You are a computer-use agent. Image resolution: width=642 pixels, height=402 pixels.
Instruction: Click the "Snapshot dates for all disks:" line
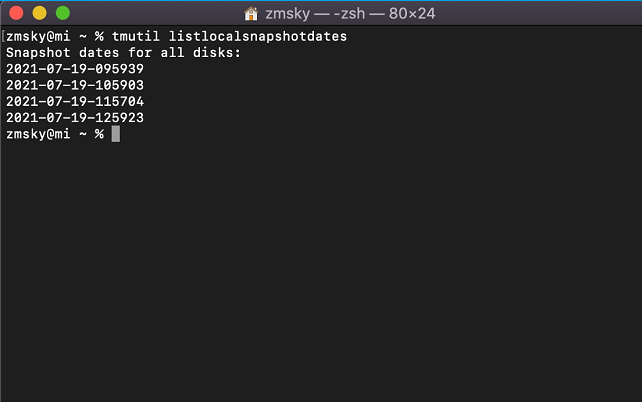pos(123,52)
